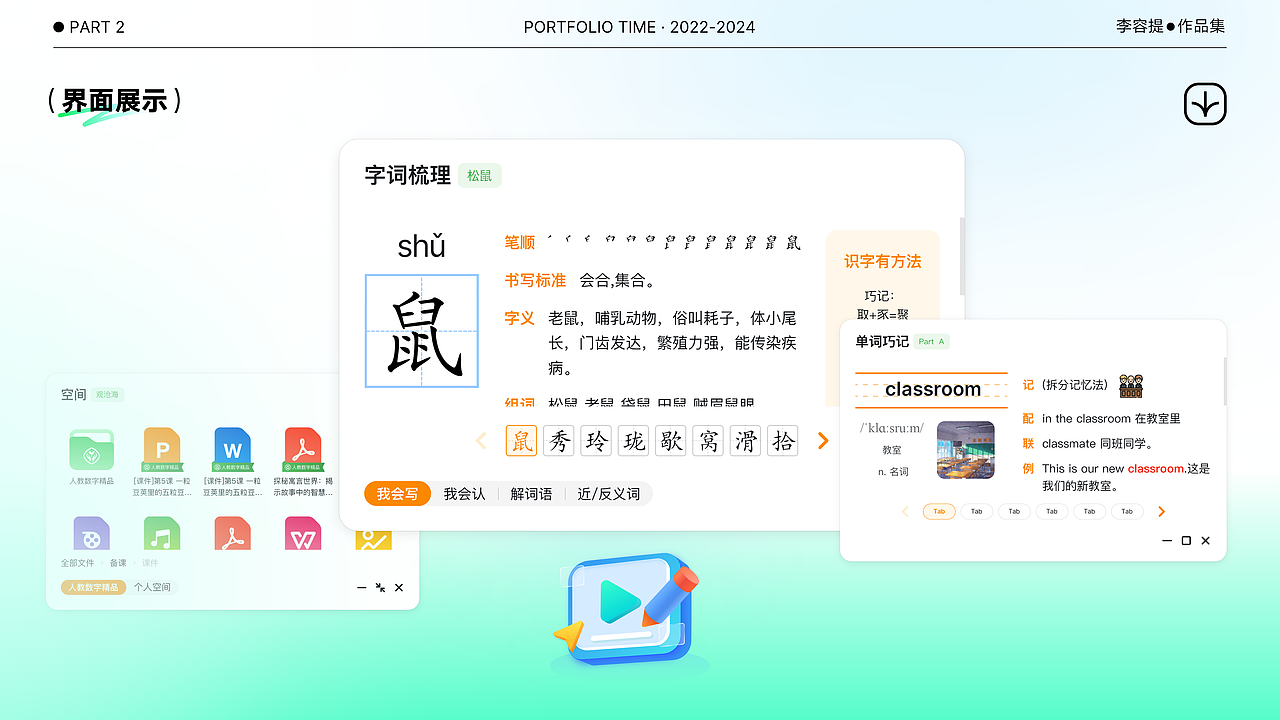Screen dimensions: 1280x720
Task: Click the 全部文件 breadcrumb link
Action: pos(79,562)
